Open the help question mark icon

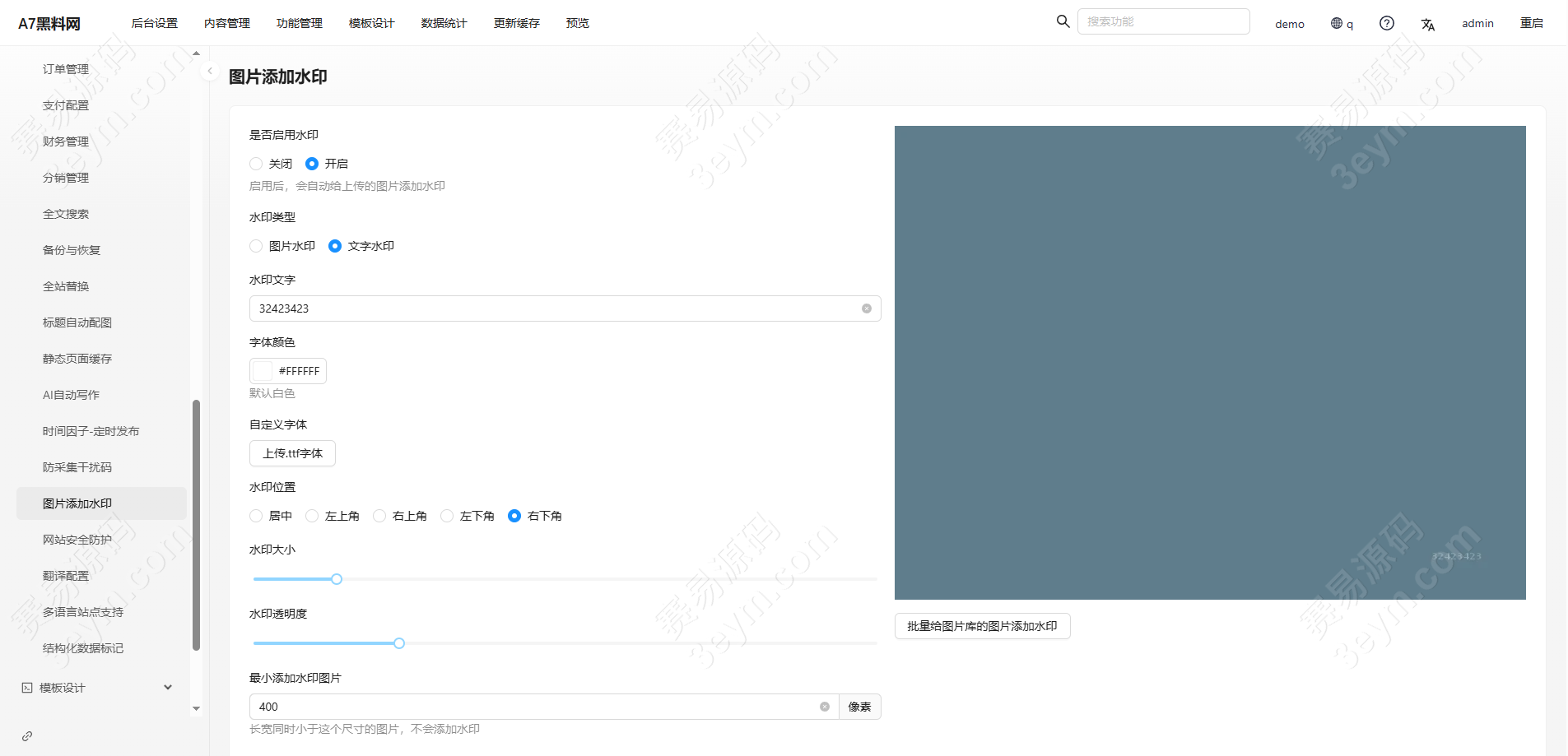[1386, 23]
